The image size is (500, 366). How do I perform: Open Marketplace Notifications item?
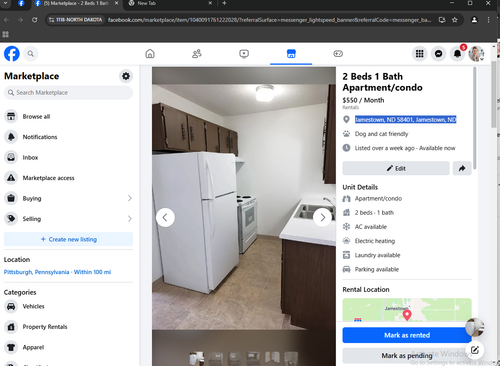(x=68, y=137)
